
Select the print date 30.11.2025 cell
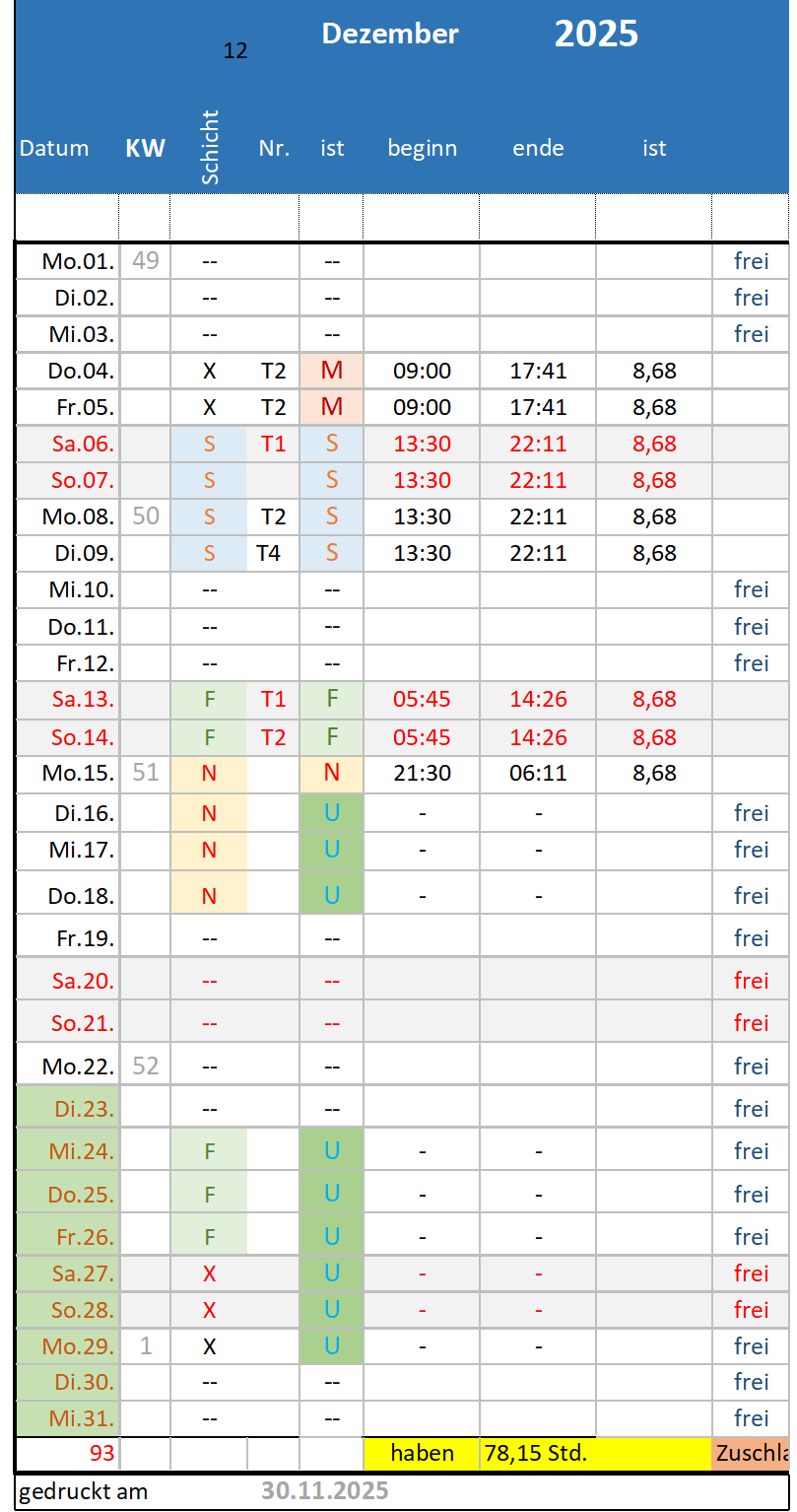point(324,1491)
